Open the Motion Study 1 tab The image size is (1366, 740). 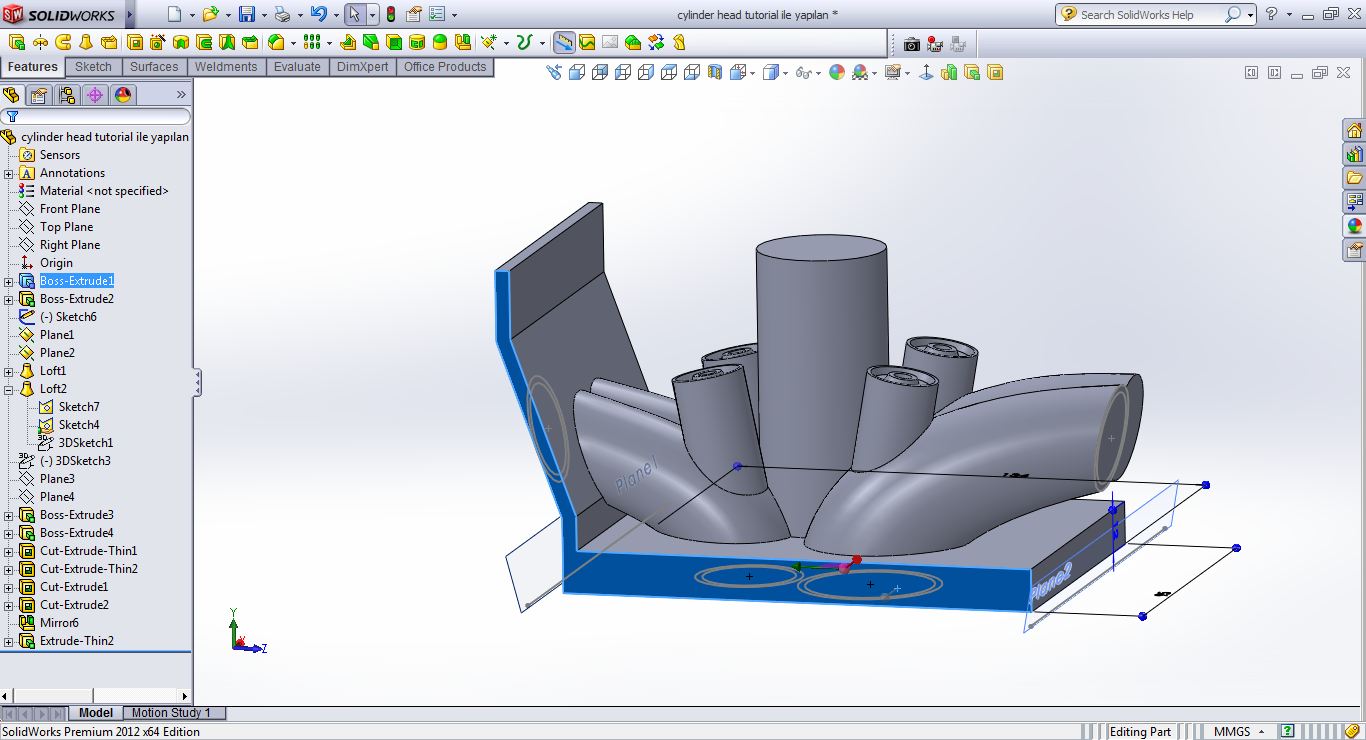[x=171, y=713]
